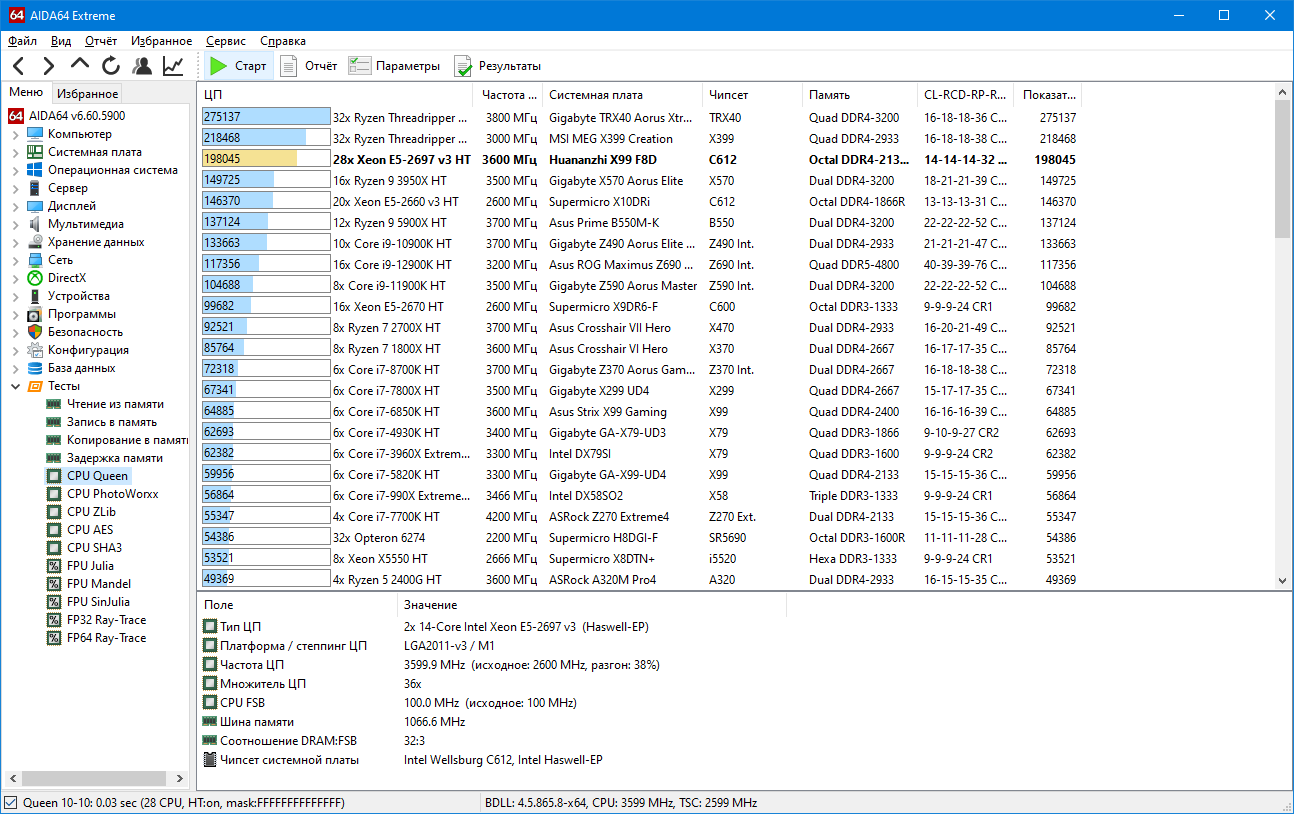Open the Файл menu
The height and width of the screenshot is (814, 1294).
22,41
